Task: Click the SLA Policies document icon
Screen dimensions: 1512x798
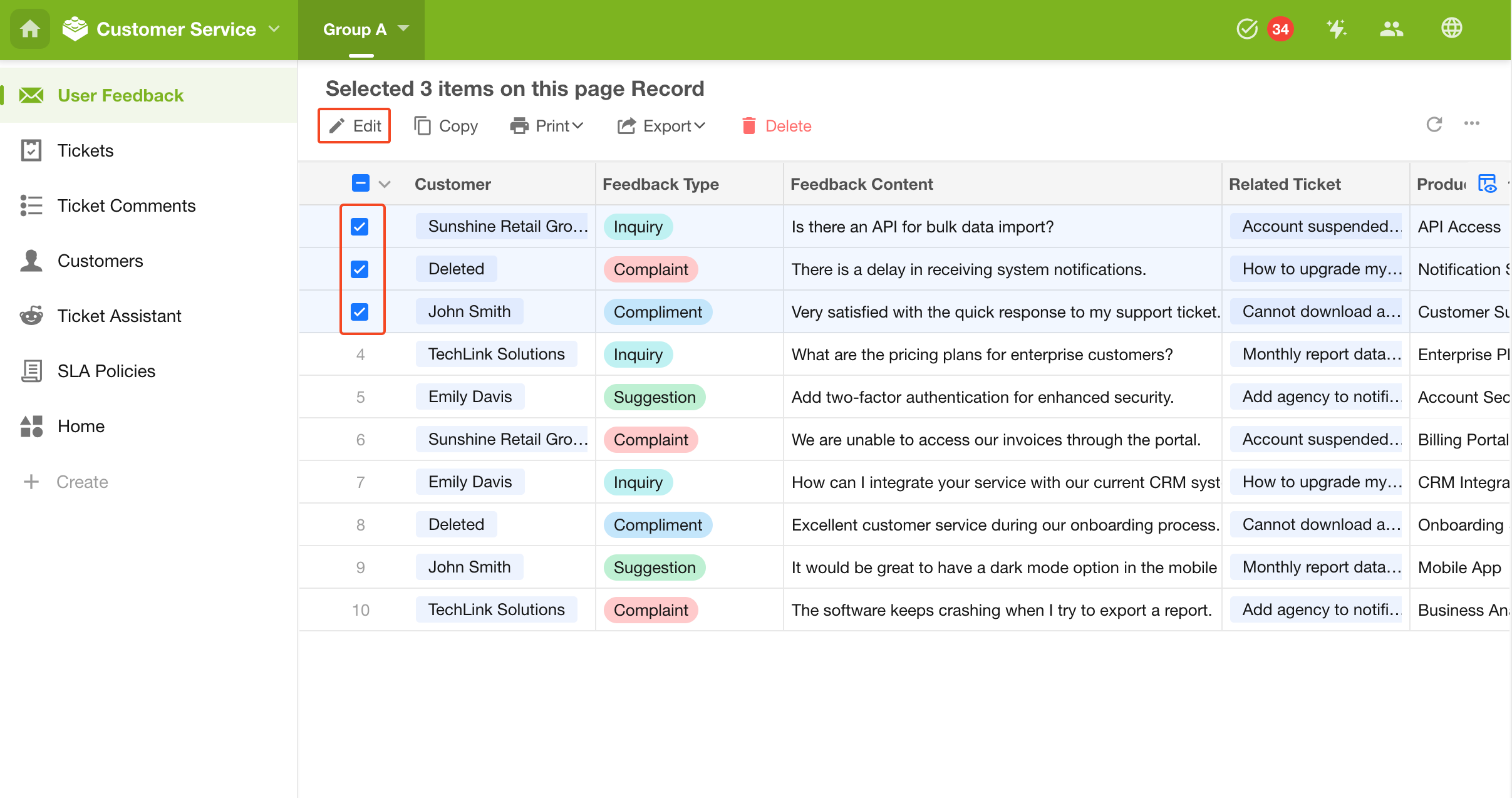Action: 31,371
